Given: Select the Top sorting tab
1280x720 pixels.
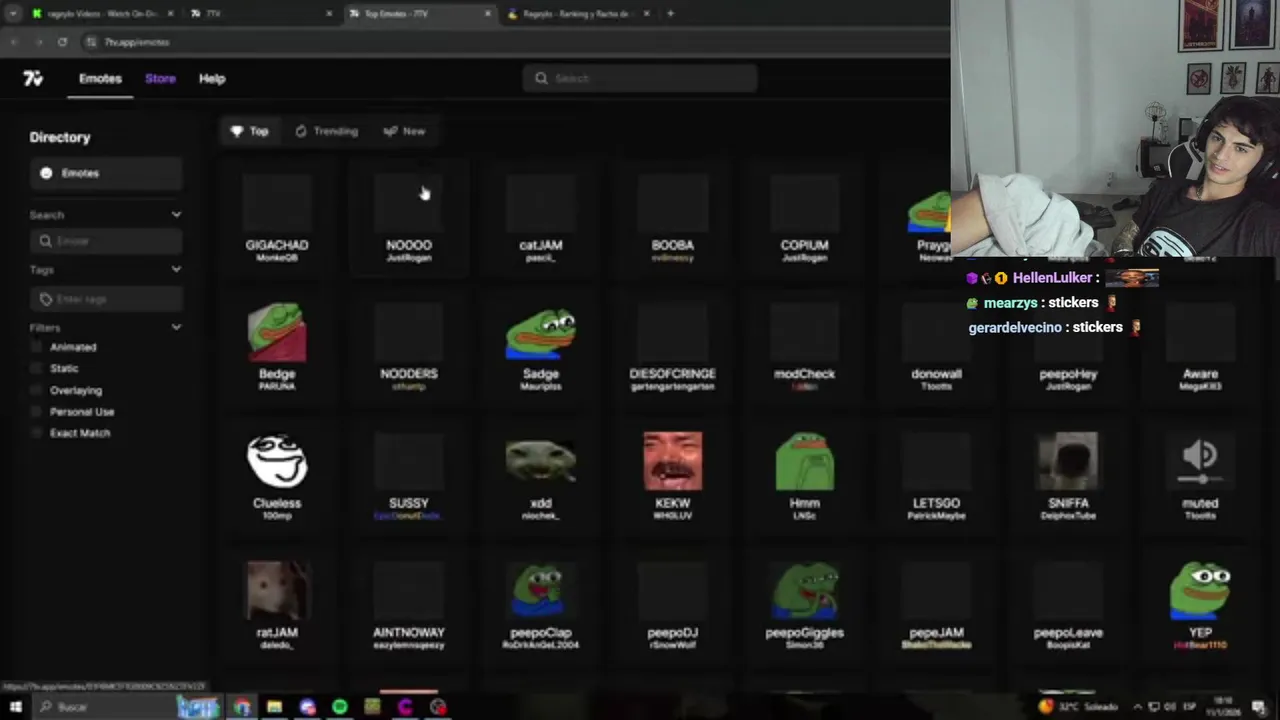Looking at the screenshot, I should (x=250, y=131).
